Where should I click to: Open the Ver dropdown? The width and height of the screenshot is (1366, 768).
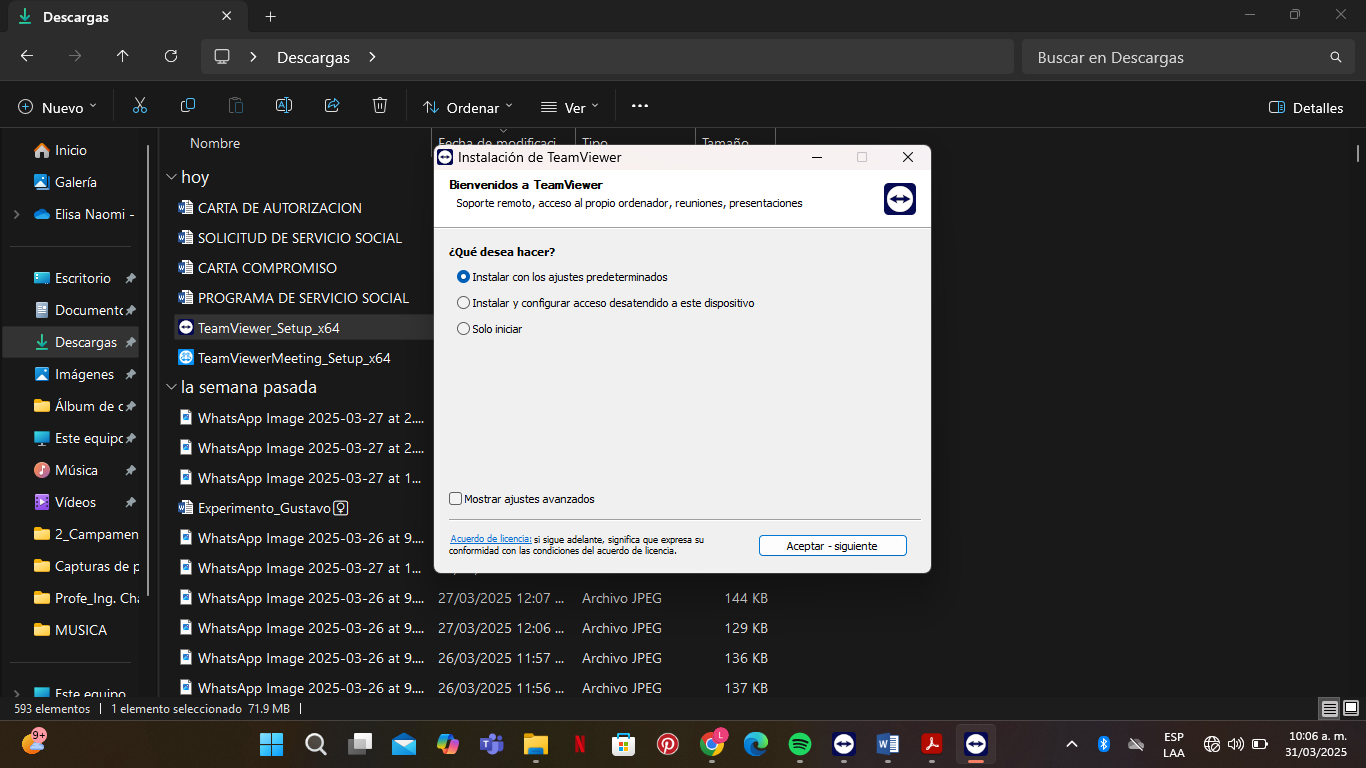click(569, 107)
